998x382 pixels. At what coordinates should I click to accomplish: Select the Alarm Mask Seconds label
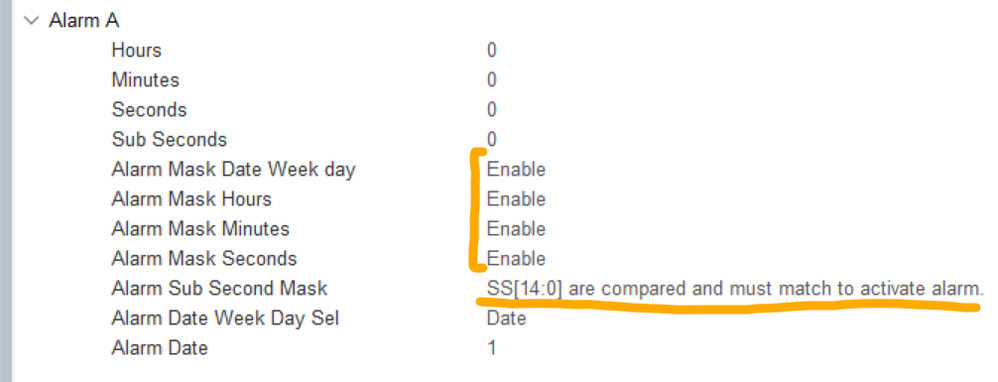(x=204, y=258)
